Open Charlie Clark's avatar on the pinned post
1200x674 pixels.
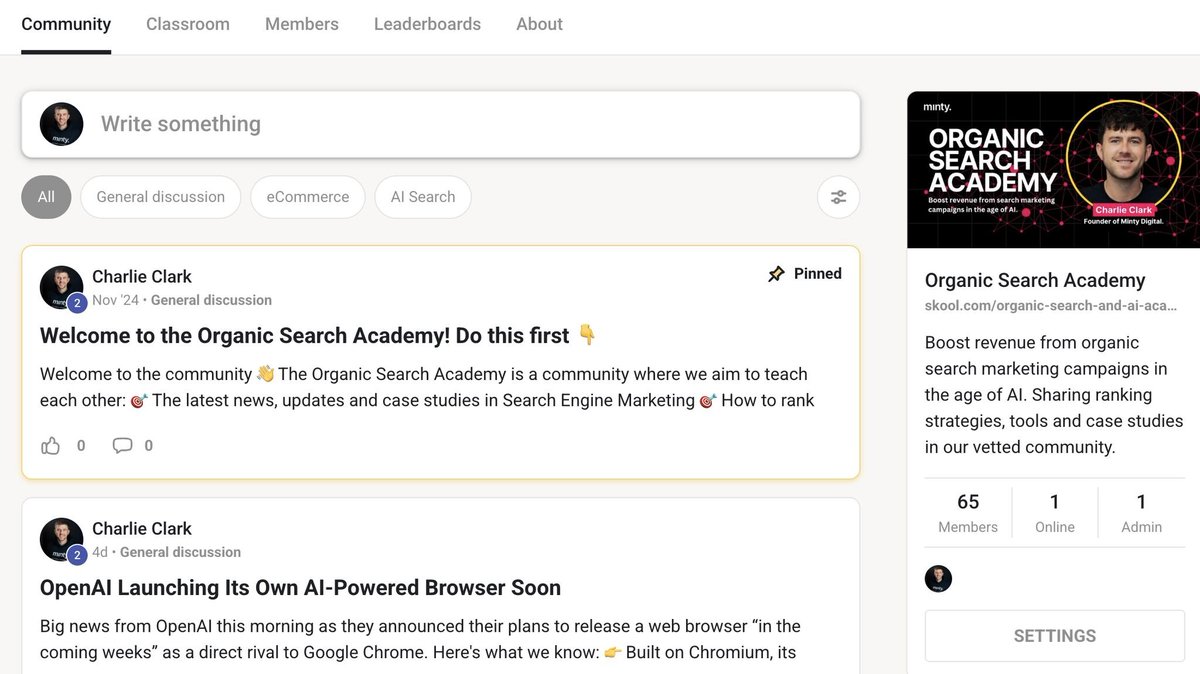61,288
